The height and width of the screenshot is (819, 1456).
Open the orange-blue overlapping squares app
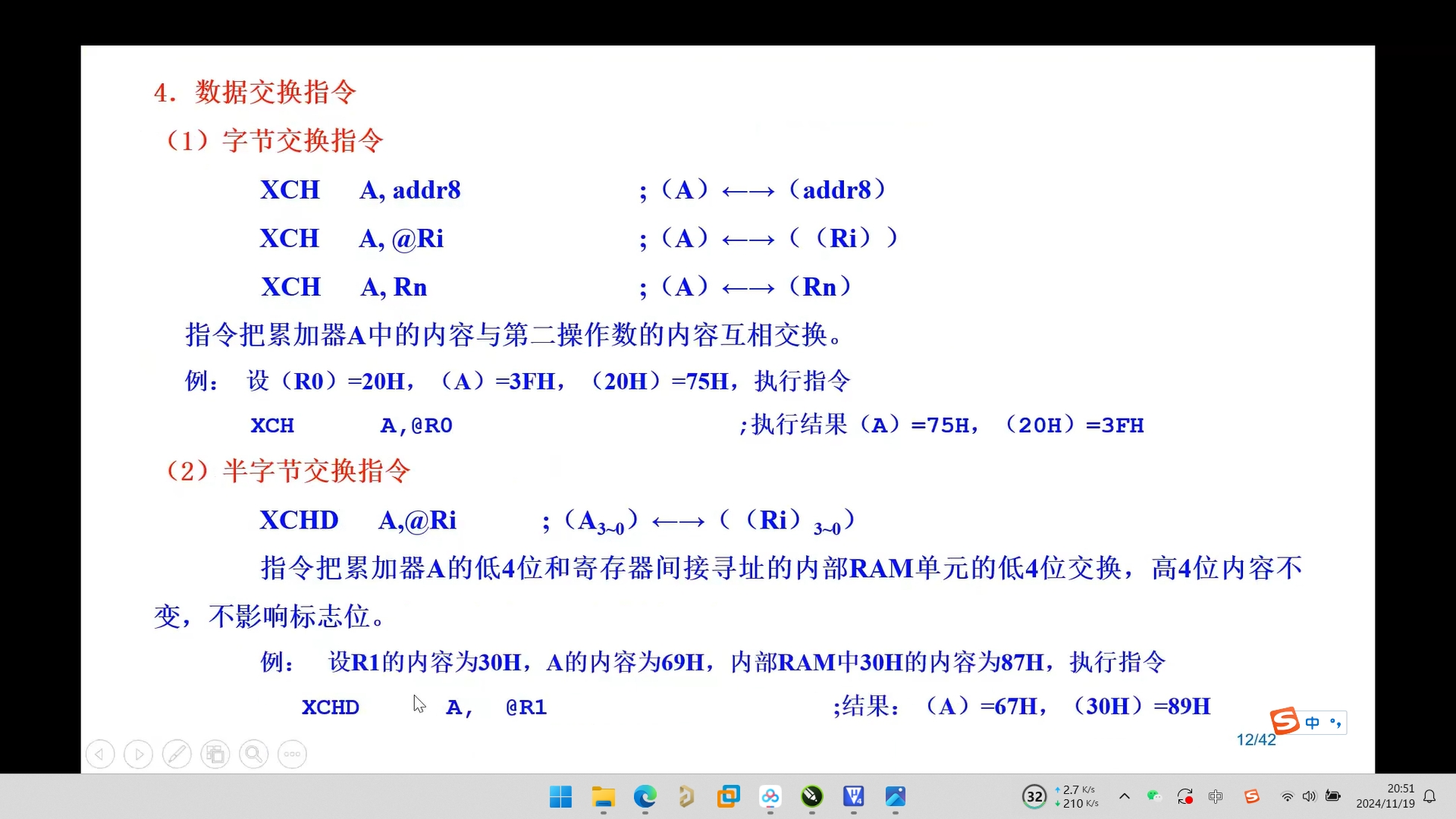pyautogui.click(x=728, y=796)
